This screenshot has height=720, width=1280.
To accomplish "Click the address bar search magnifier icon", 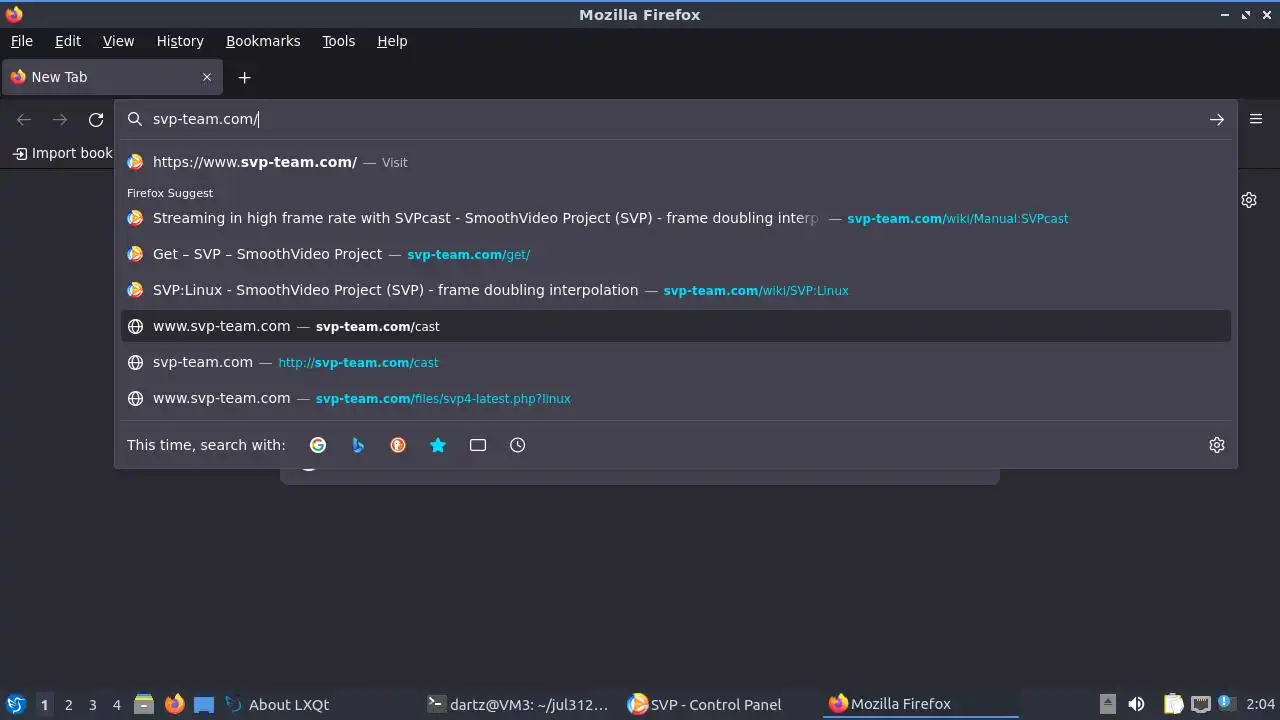I will 135,119.
